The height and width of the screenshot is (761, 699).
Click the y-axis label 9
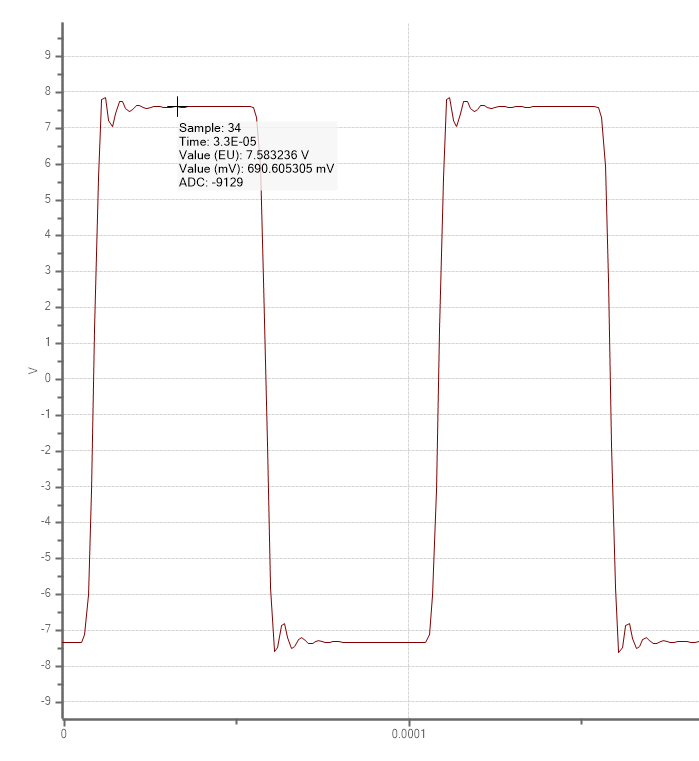[48, 55]
